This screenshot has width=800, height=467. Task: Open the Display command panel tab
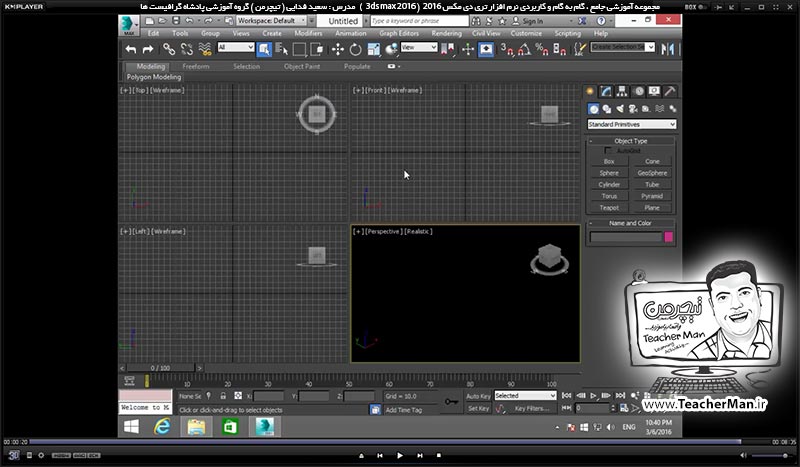pyautogui.click(x=654, y=91)
